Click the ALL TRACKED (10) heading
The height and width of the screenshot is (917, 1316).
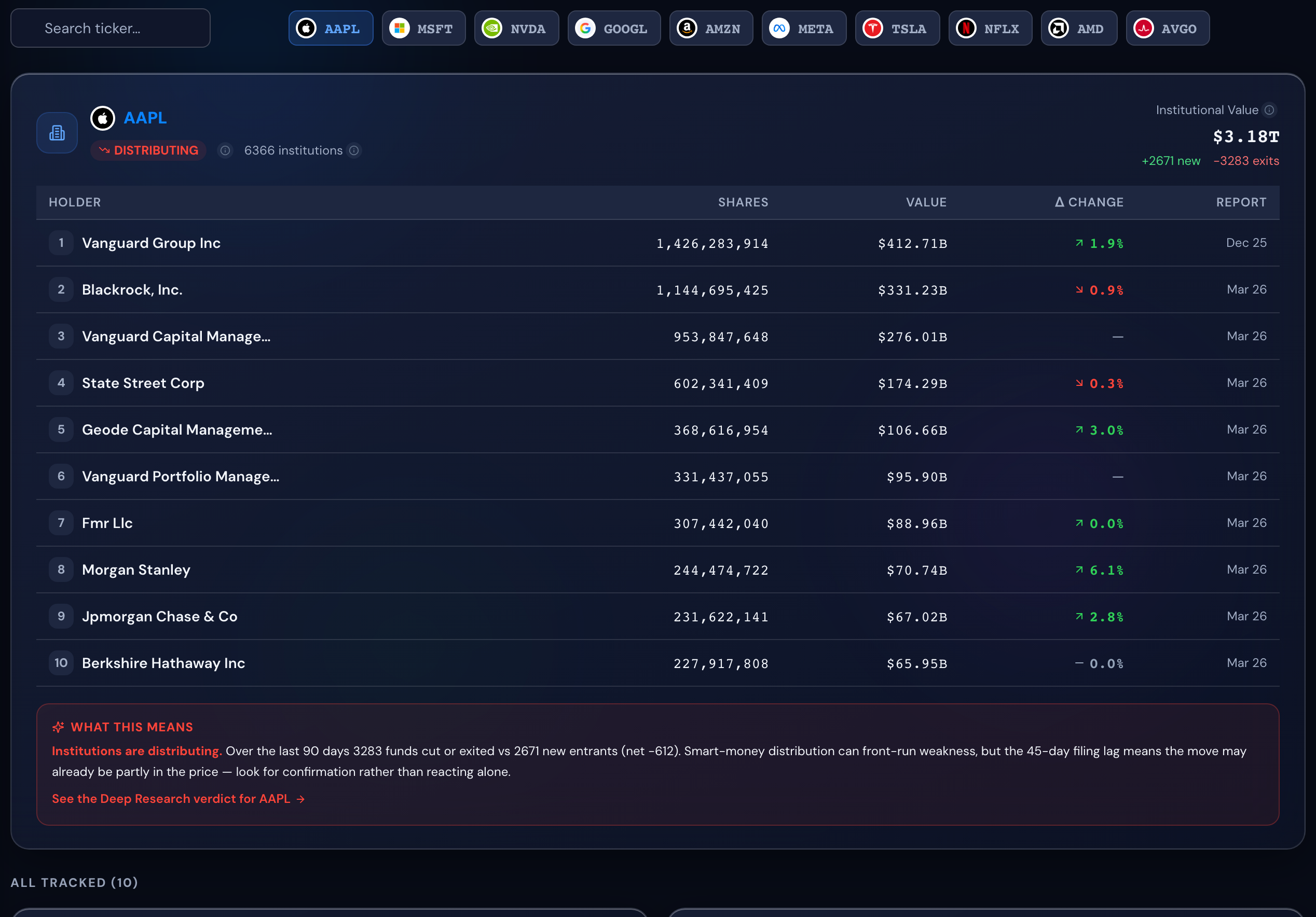(x=75, y=882)
